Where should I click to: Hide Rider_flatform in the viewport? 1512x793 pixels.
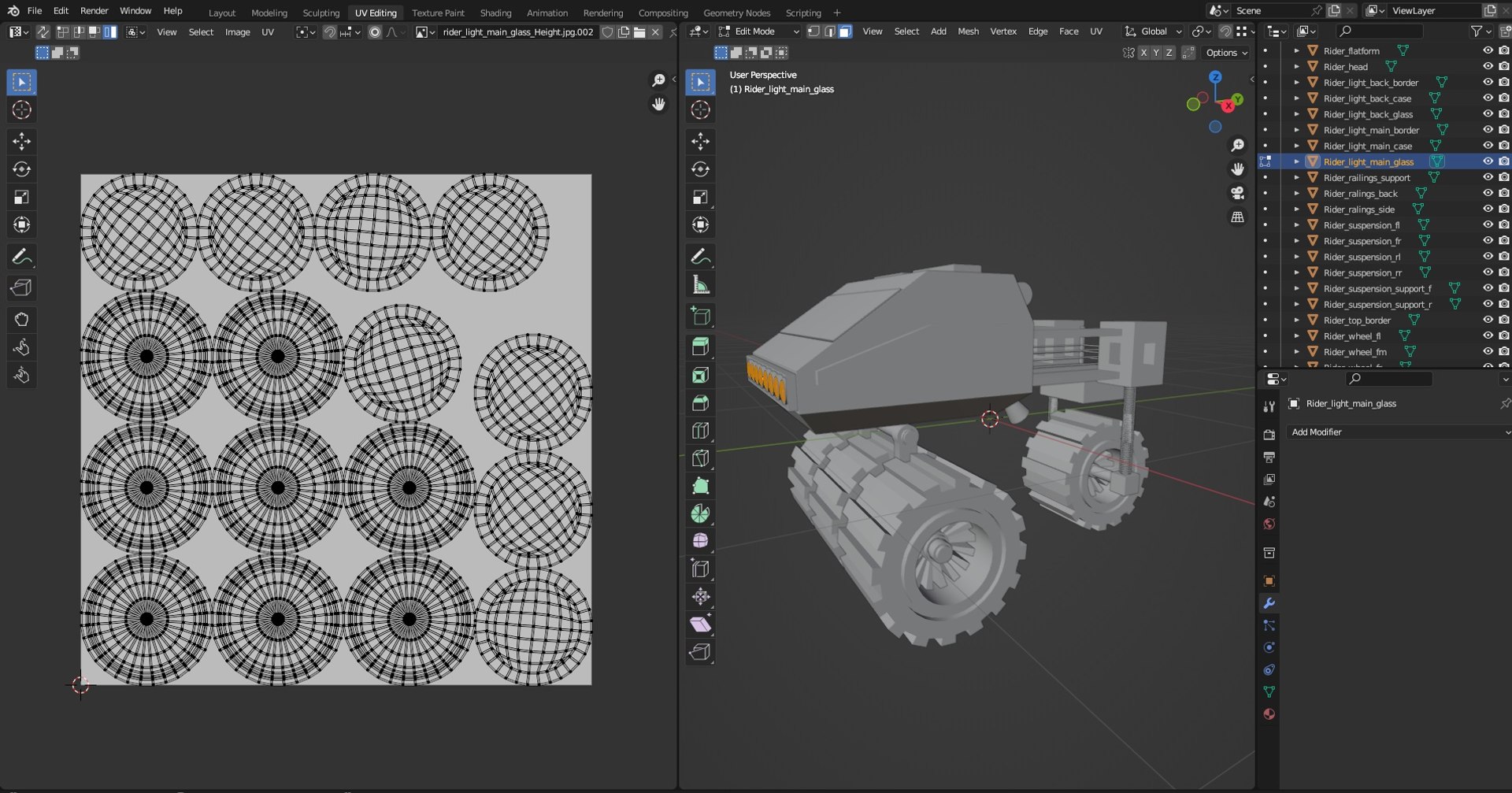pos(1488,50)
